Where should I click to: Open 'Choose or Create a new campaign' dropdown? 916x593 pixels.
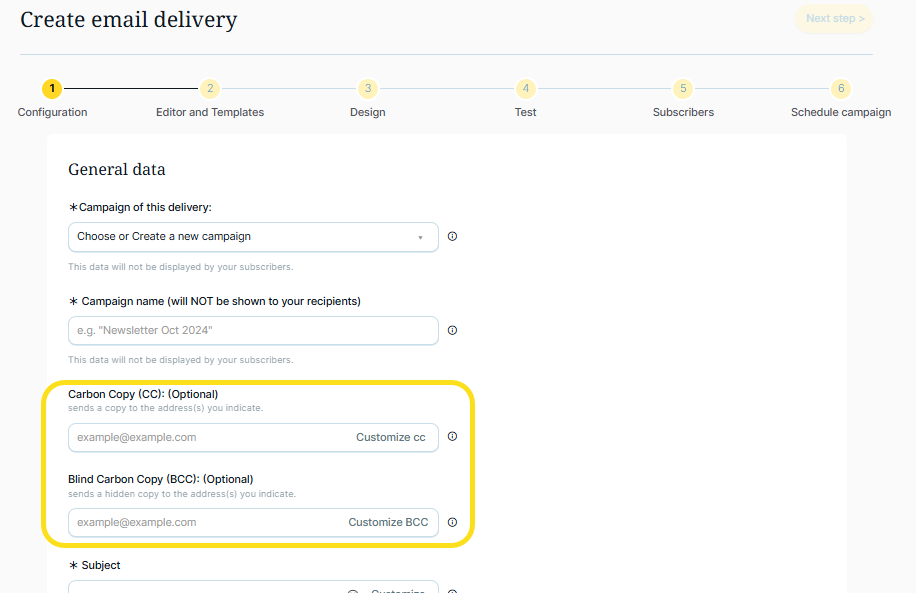[x=240, y=237]
